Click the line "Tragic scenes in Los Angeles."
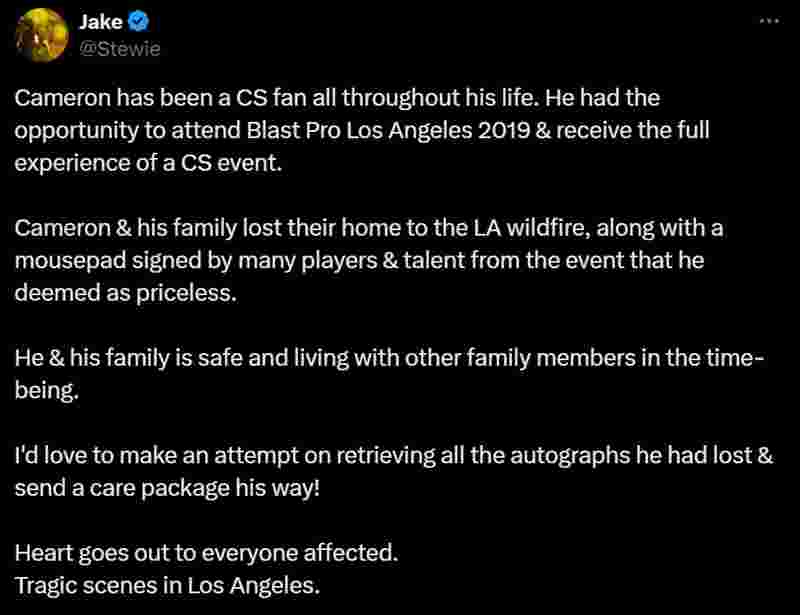The height and width of the screenshot is (615, 800). (167, 586)
